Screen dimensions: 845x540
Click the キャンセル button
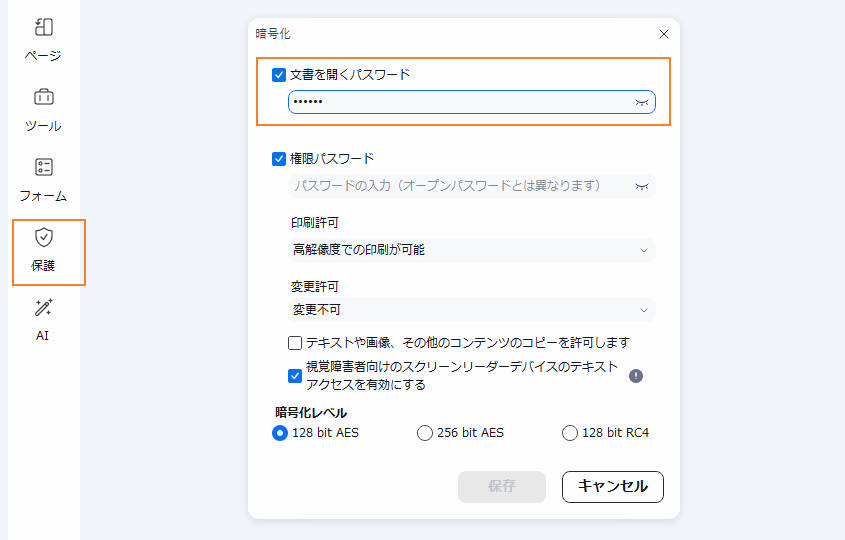613,487
